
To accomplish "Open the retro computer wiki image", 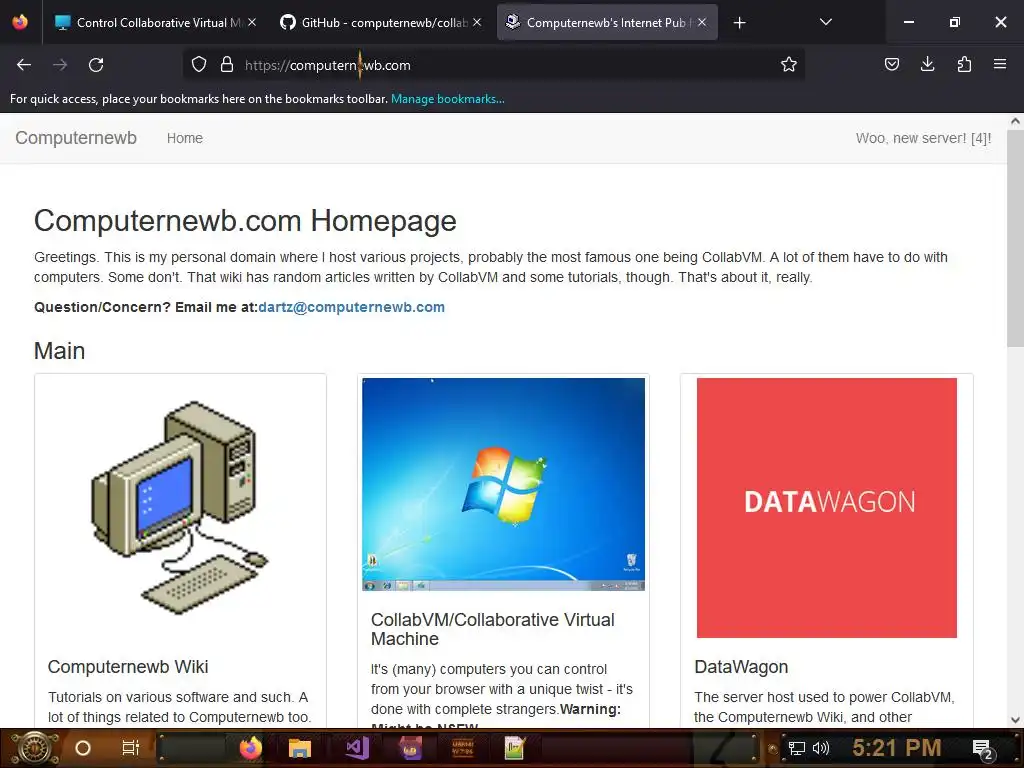I will click(x=180, y=507).
